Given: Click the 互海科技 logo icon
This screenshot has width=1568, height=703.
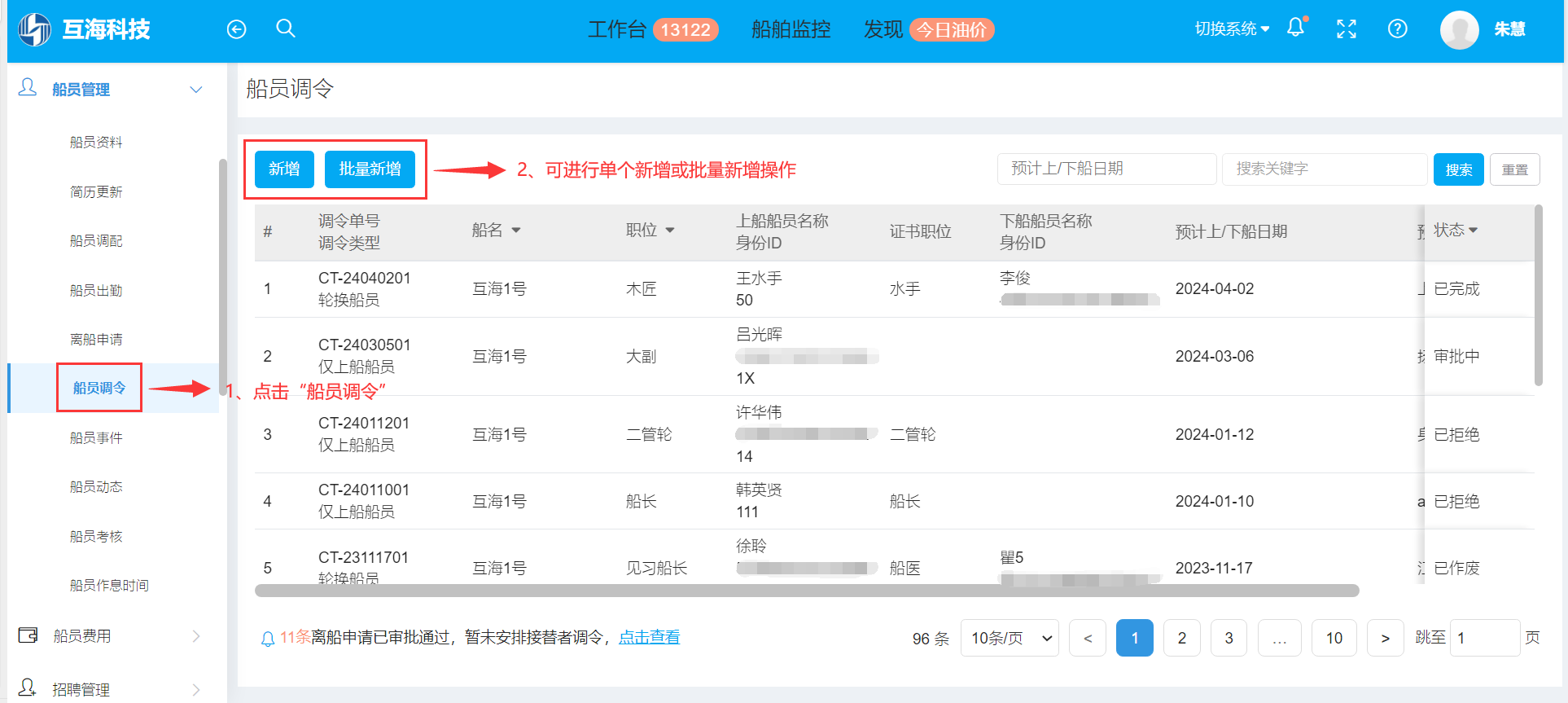Looking at the screenshot, I should 35,29.
